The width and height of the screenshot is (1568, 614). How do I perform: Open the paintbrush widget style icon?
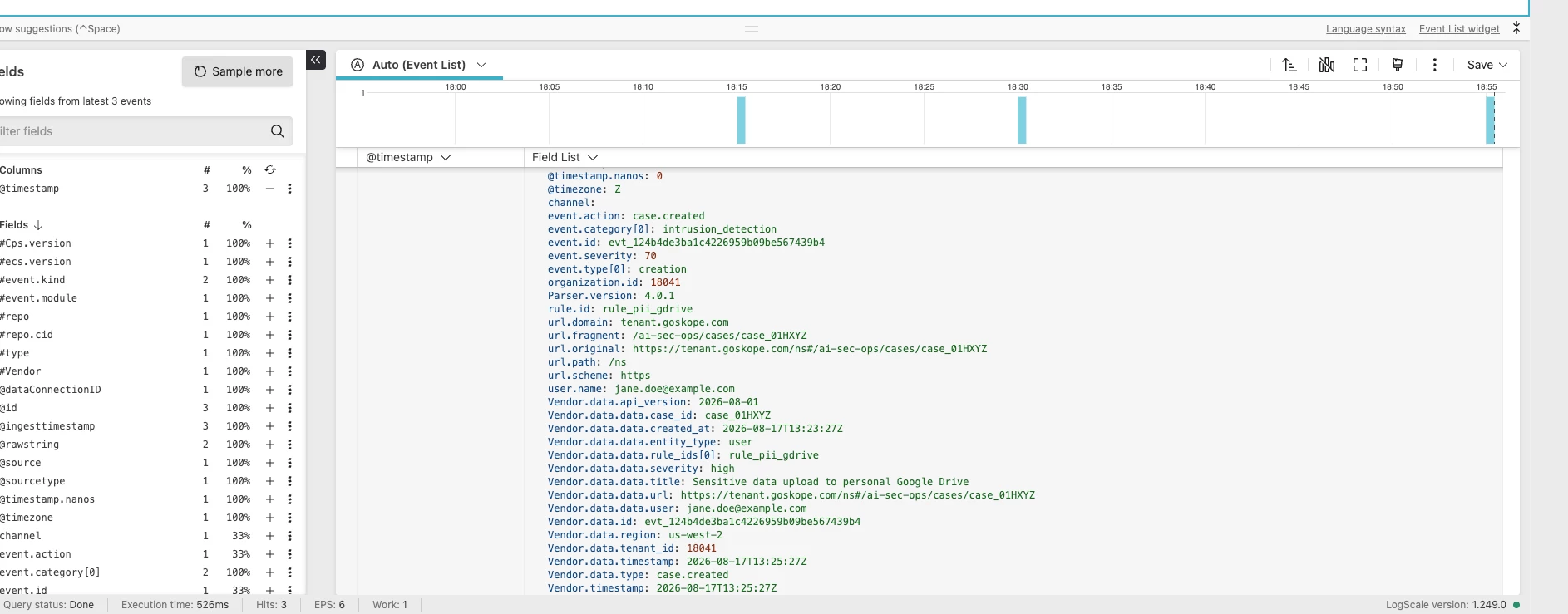(x=1398, y=65)
